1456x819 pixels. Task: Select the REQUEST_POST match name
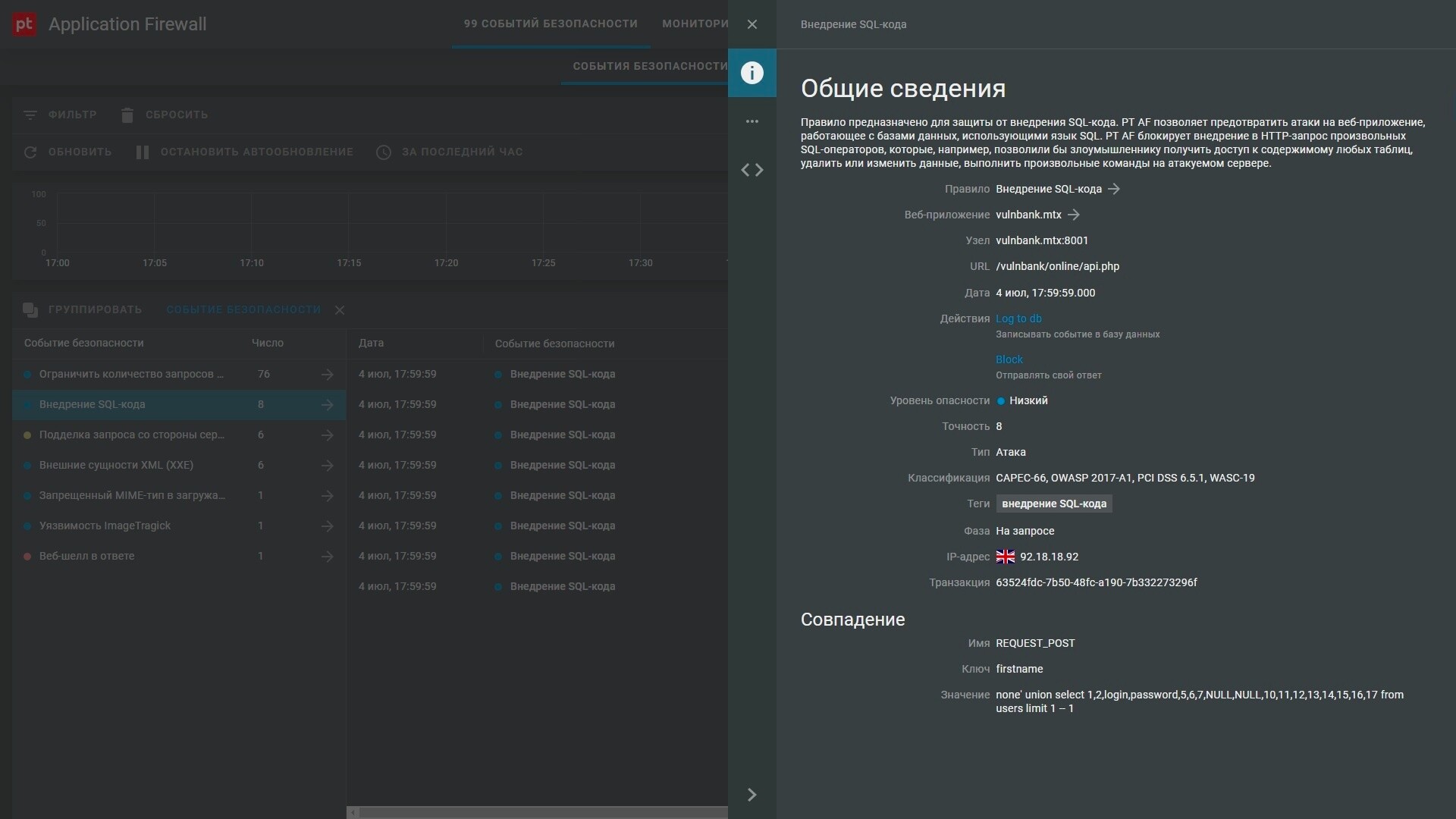pos(1035,643)
